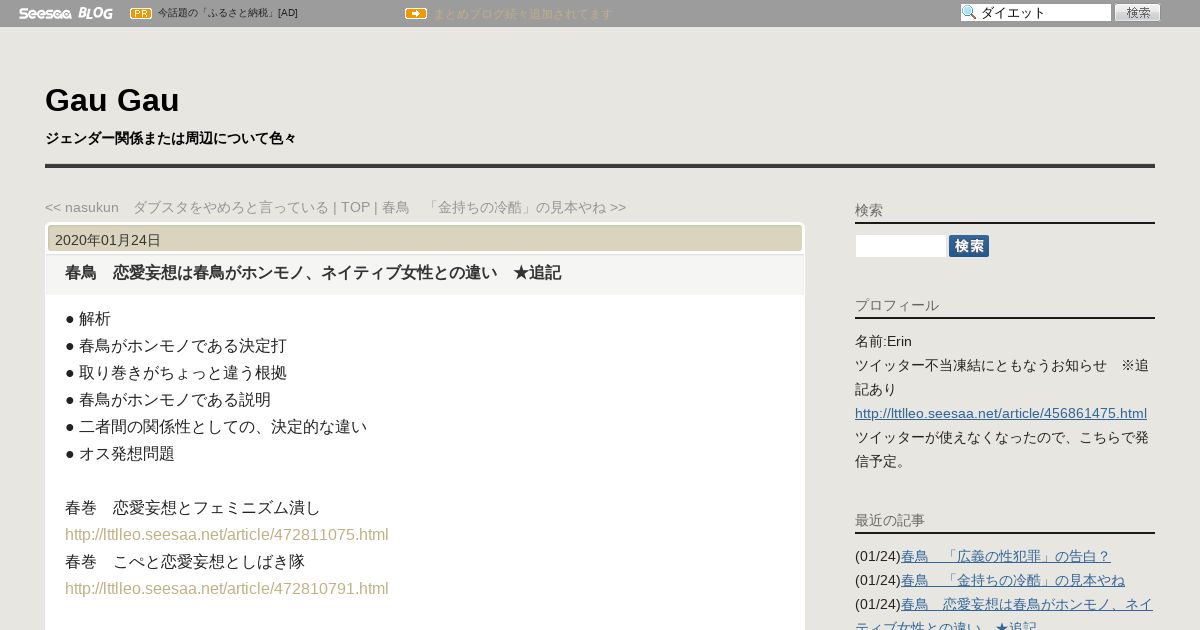Click the text 春巻 こぺと恋愛妄想としばき隊
The height and width of the screenshot is (630, 1200).
point(185,562)
